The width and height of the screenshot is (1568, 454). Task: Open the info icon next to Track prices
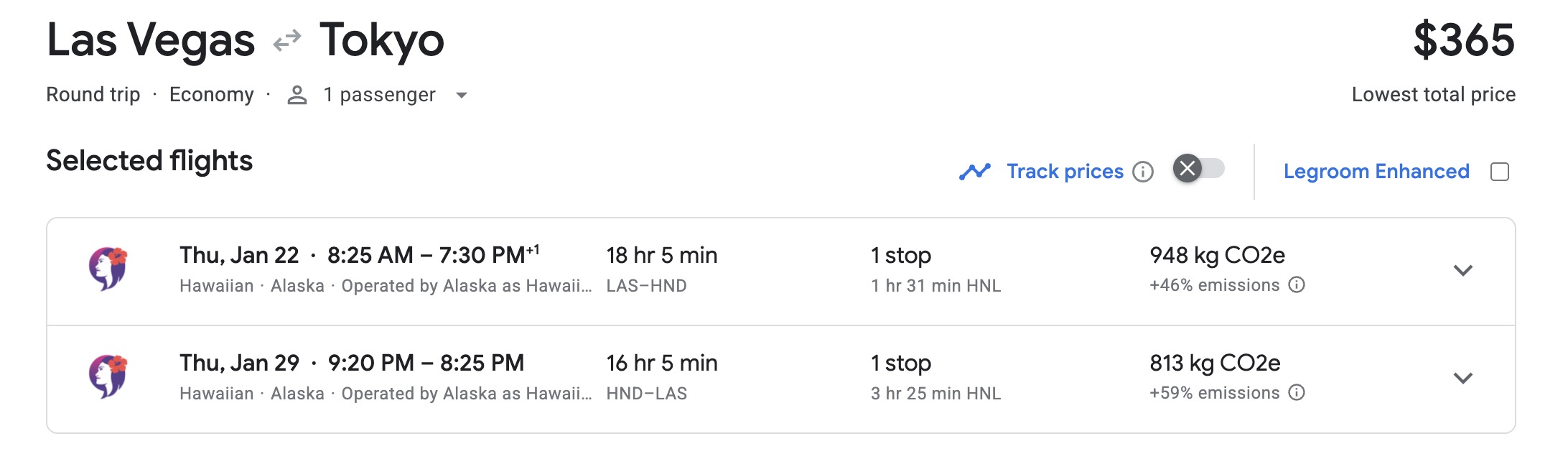click(1144, 172)
